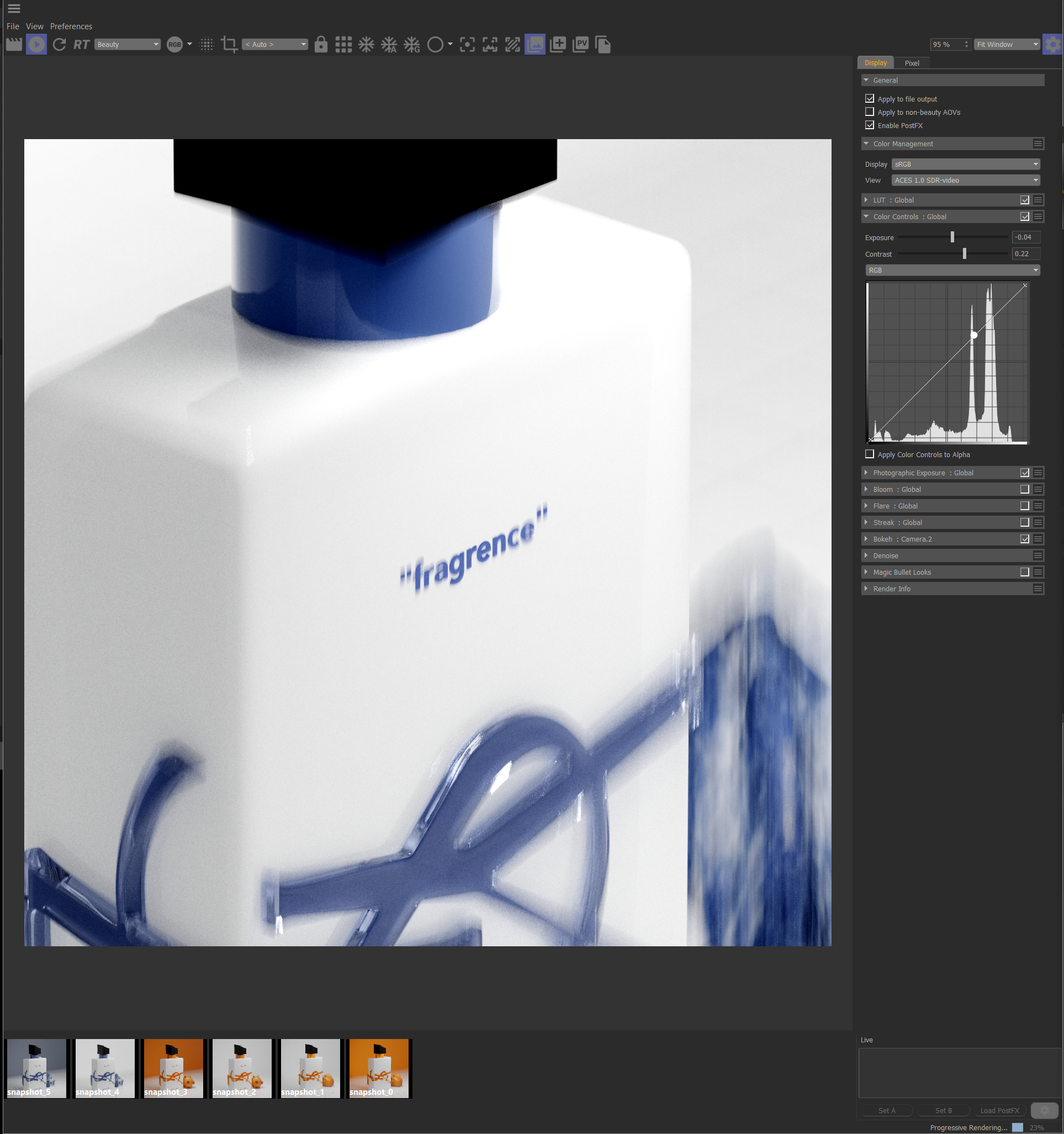This screenshot has width=1064, height=1134.
Task: Click the Exposure slider handle
Action: (x=952, y=237)
